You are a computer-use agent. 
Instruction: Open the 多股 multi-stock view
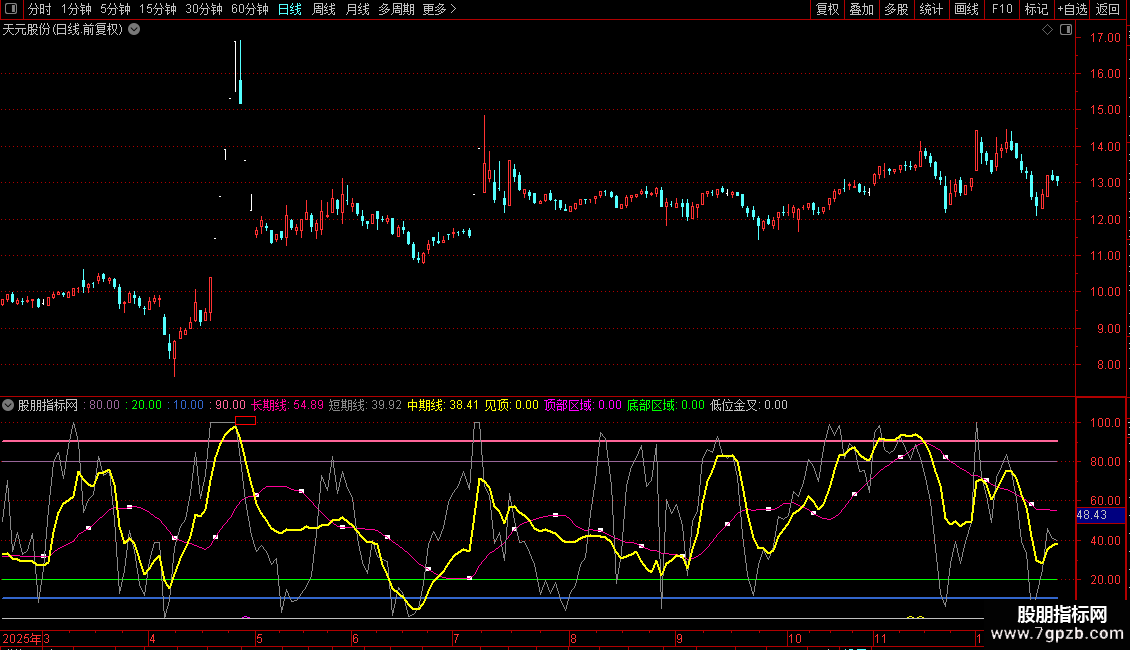[x=896, y=9]
